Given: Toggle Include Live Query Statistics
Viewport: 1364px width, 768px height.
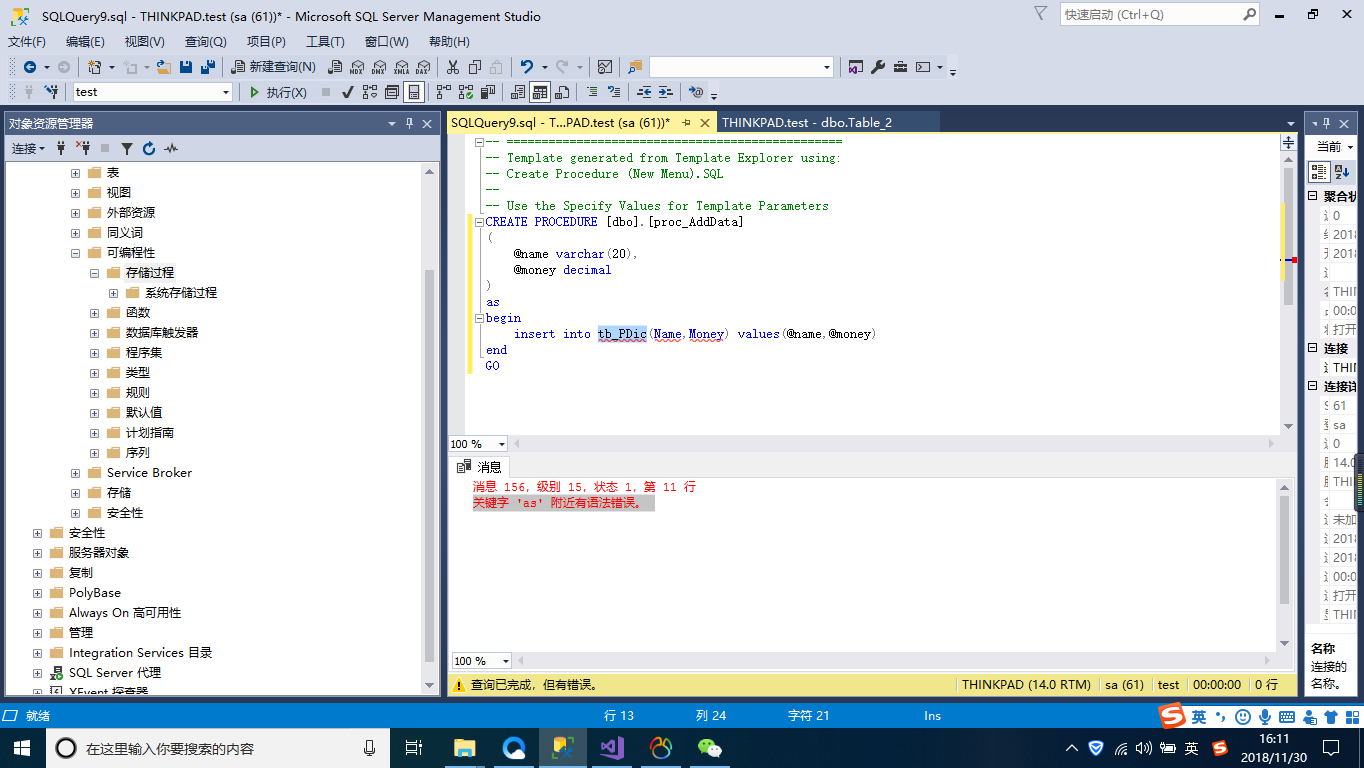Looking at the screenshot, I should click(466, 92).
